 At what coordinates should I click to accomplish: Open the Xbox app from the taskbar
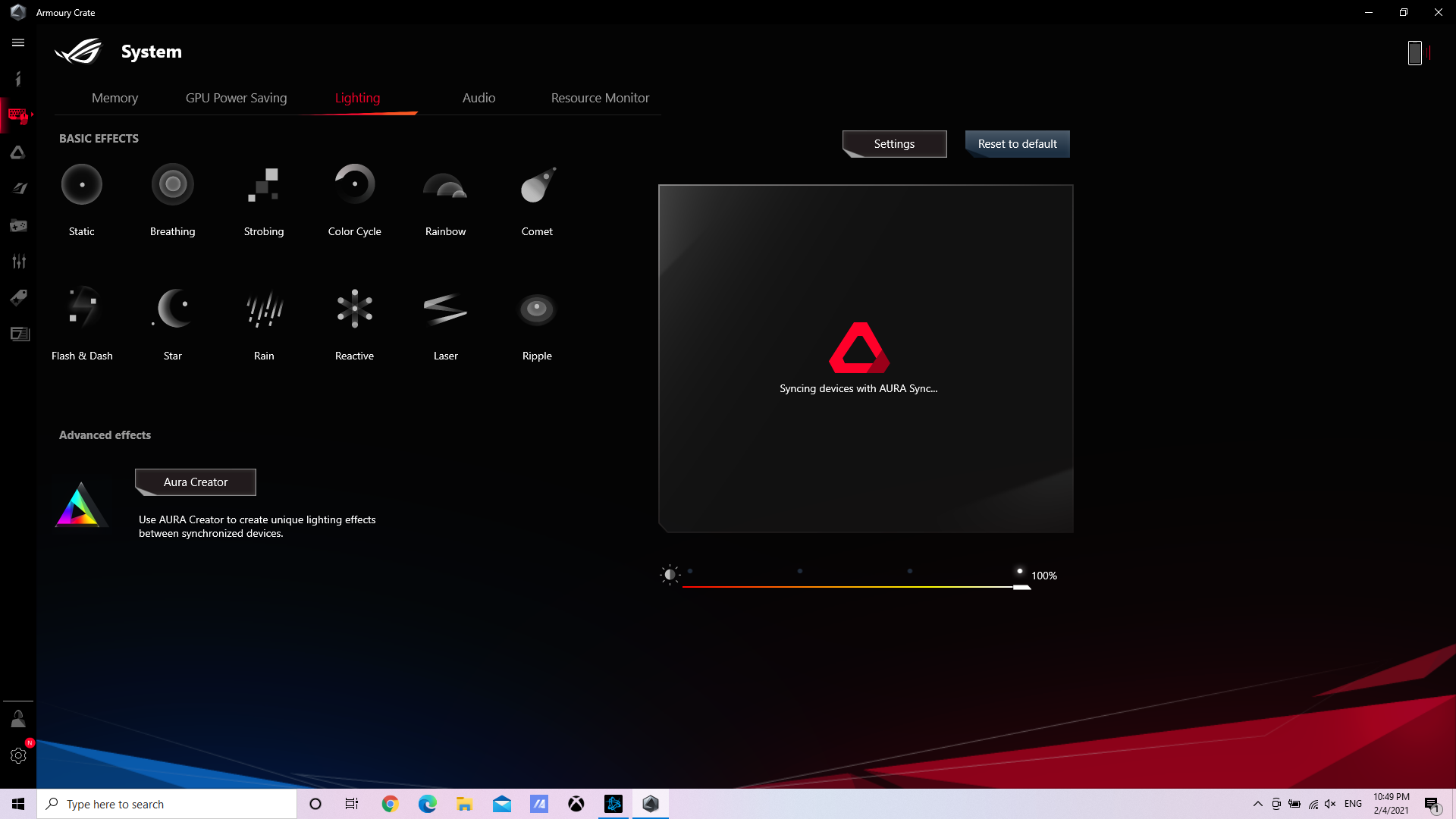576,804
